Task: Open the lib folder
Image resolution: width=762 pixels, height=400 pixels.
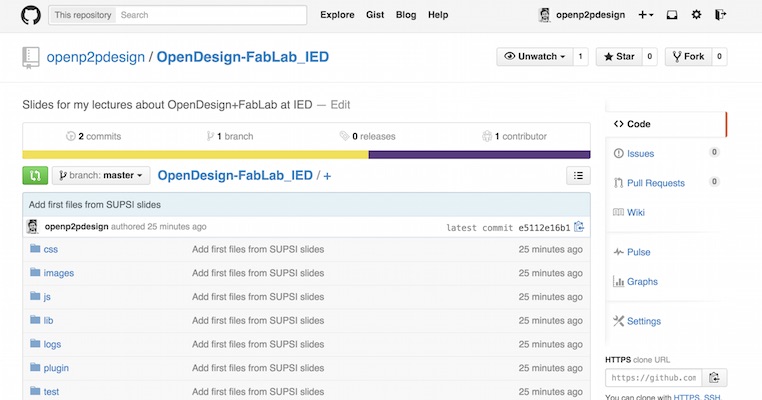Action: coord(49,321)
